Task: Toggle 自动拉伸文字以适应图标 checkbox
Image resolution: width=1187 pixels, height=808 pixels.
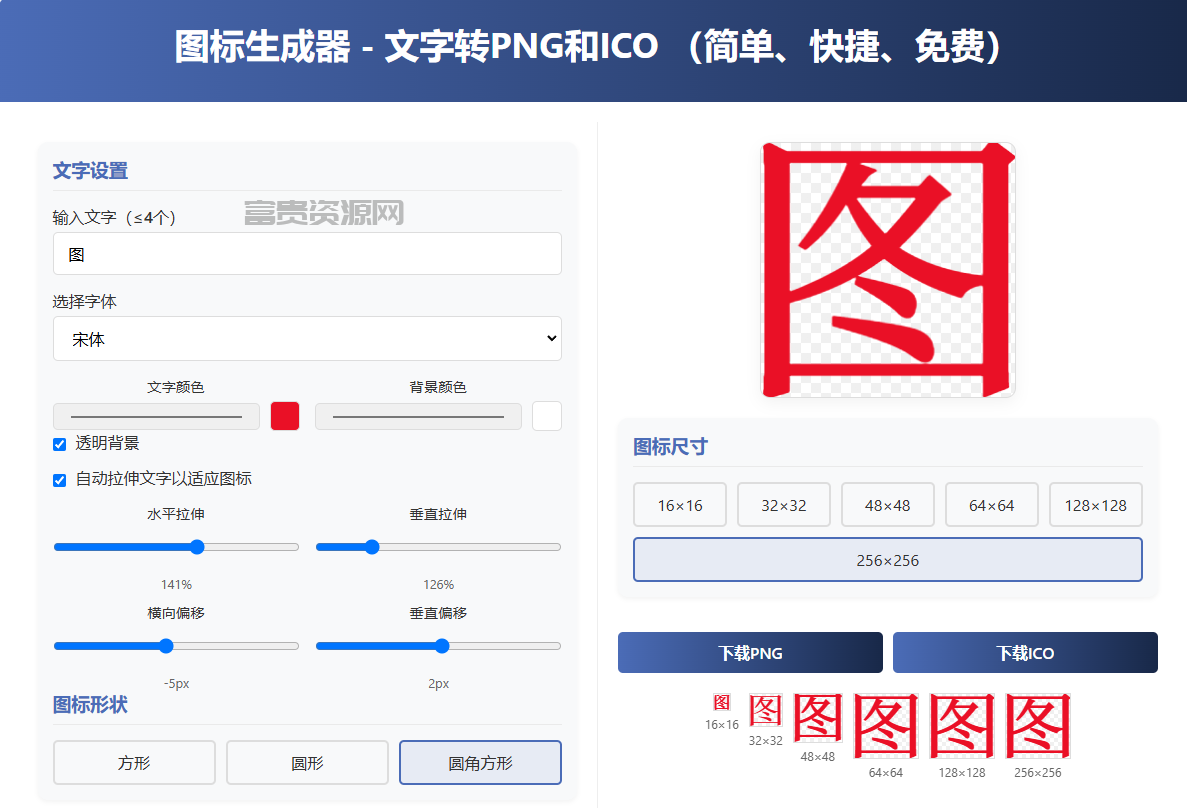Action: [60, 480]
